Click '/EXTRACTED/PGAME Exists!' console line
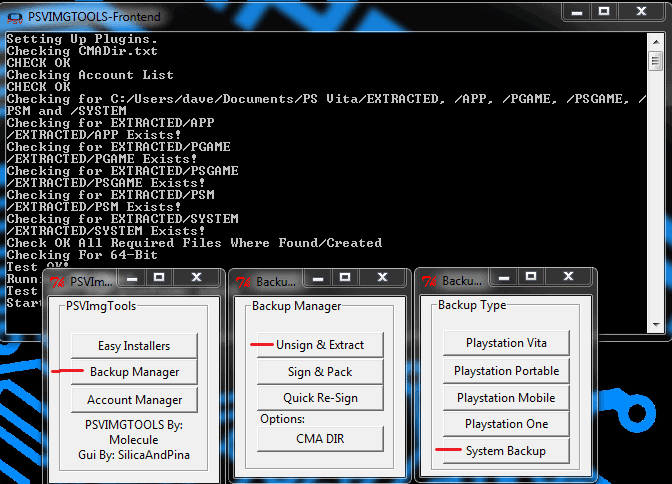672x484 pixels. [x=102, y=159]
